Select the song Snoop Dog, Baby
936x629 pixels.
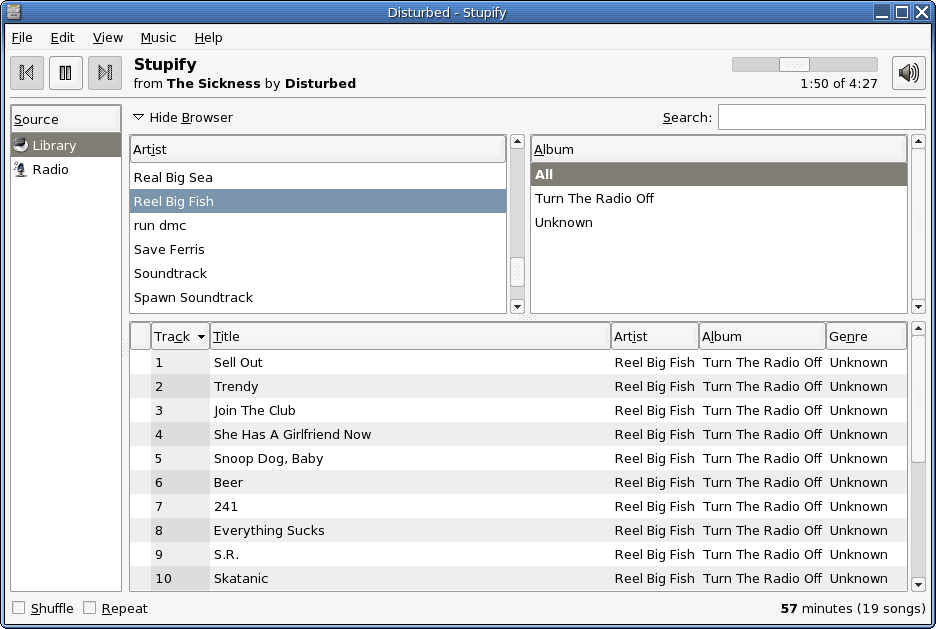tap(518, 458)
